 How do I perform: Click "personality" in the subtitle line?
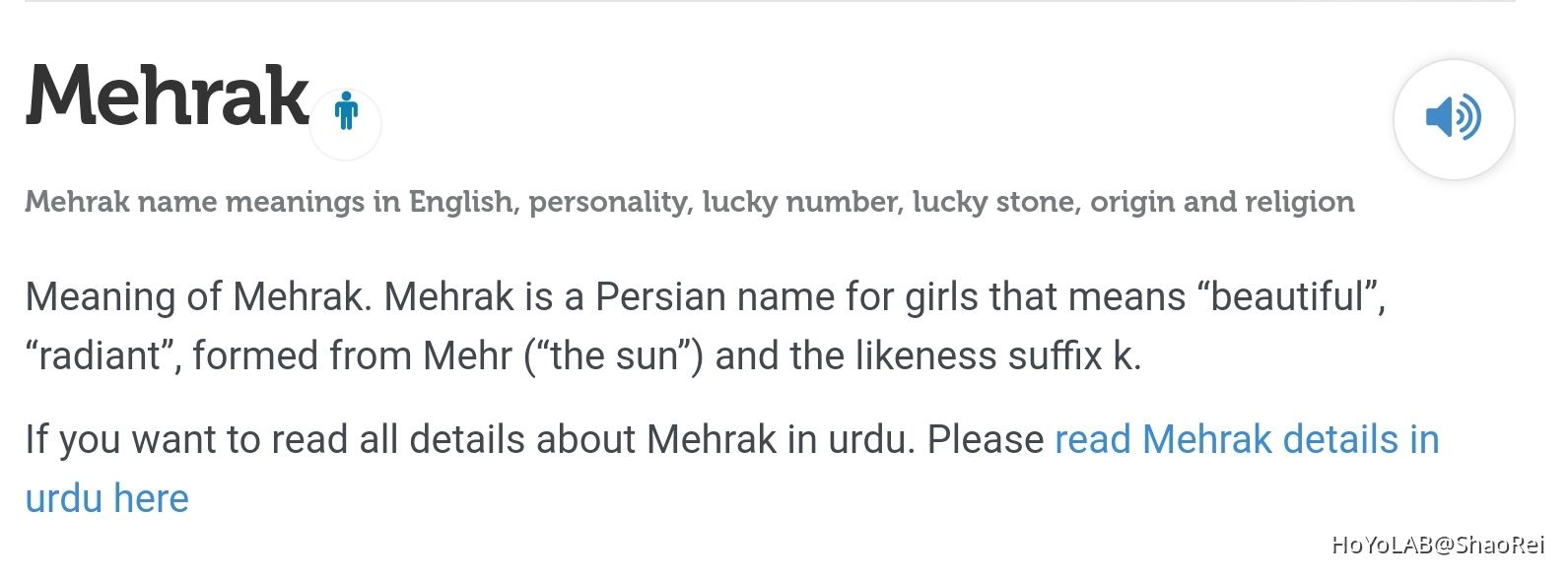(x=613, y=202)
